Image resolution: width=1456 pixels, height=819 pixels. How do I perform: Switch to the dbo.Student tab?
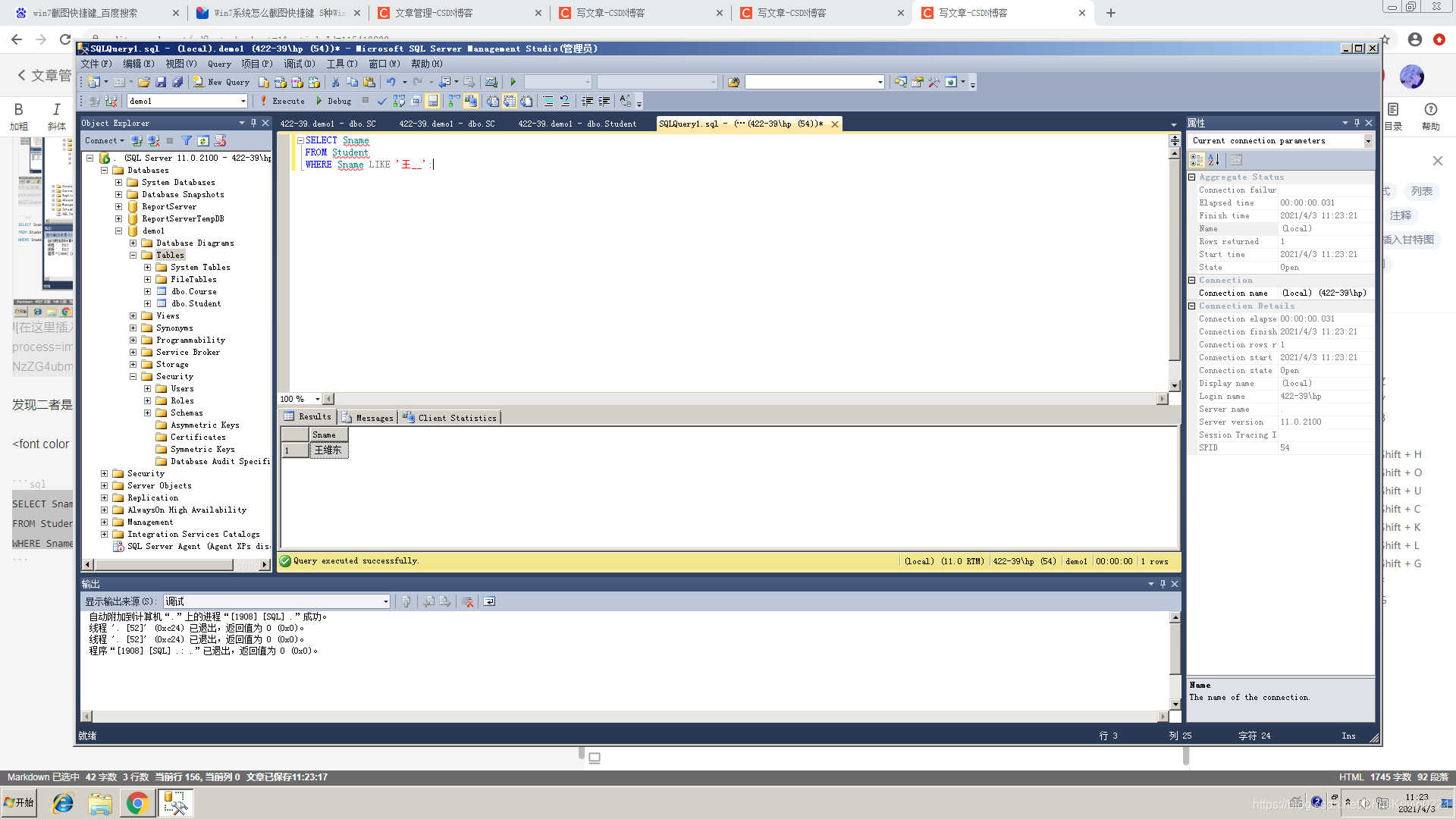(577, 124)
